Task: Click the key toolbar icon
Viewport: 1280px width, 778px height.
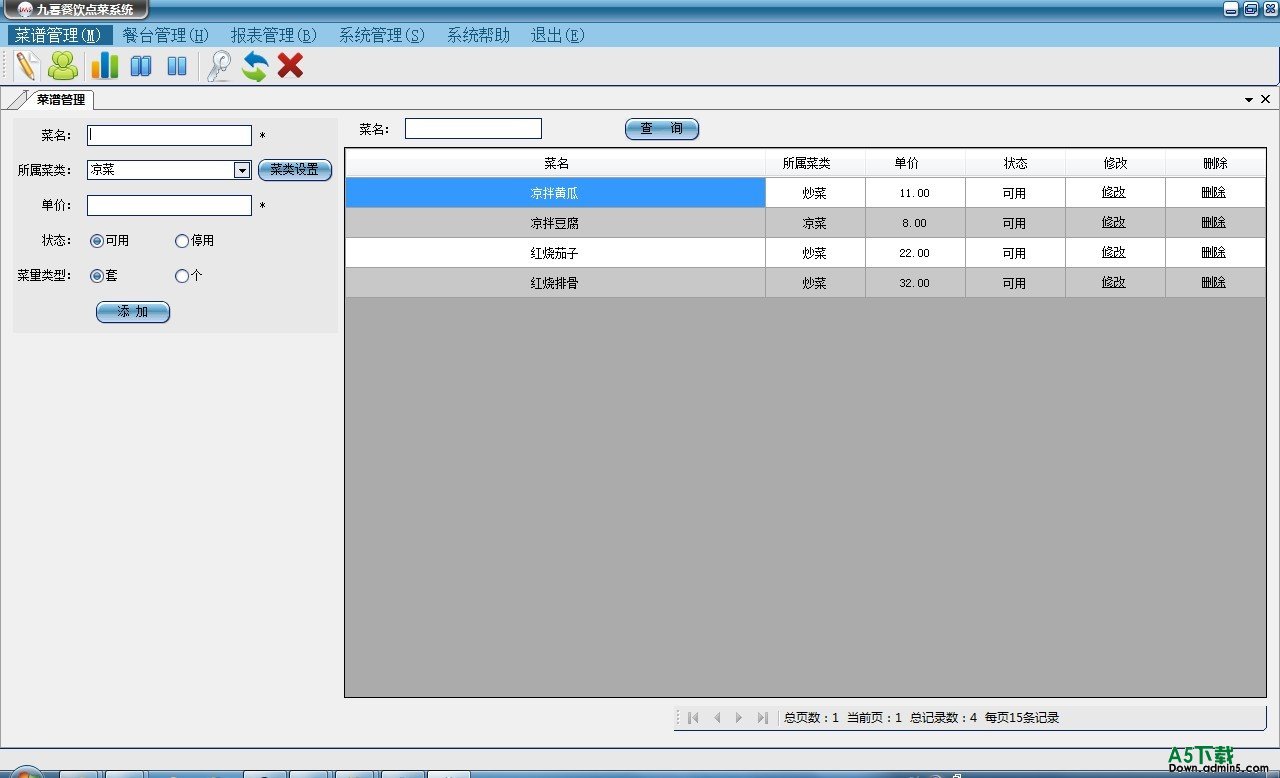Action: pyautogui.click(x=218, y=66)
